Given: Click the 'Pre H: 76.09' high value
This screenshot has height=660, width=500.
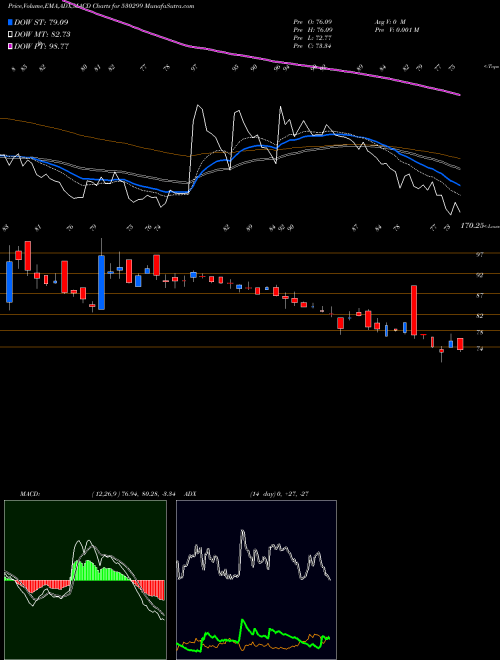Looking at the screenshot, I should click(x=313, y=30).
